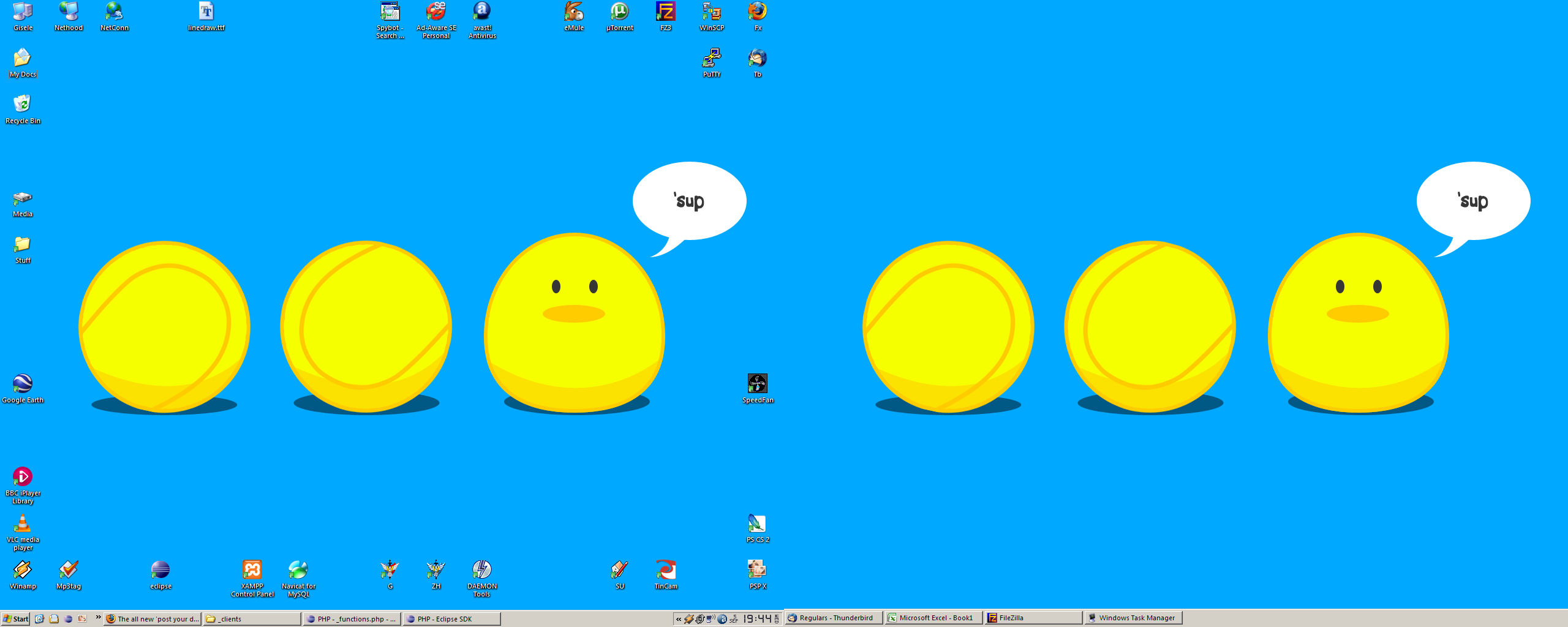Image resolution: width=1568 pixels, height=627 pixels.
Task: Launch VLC media player icon
Action: pyautogui.click(x=23, y=532)
